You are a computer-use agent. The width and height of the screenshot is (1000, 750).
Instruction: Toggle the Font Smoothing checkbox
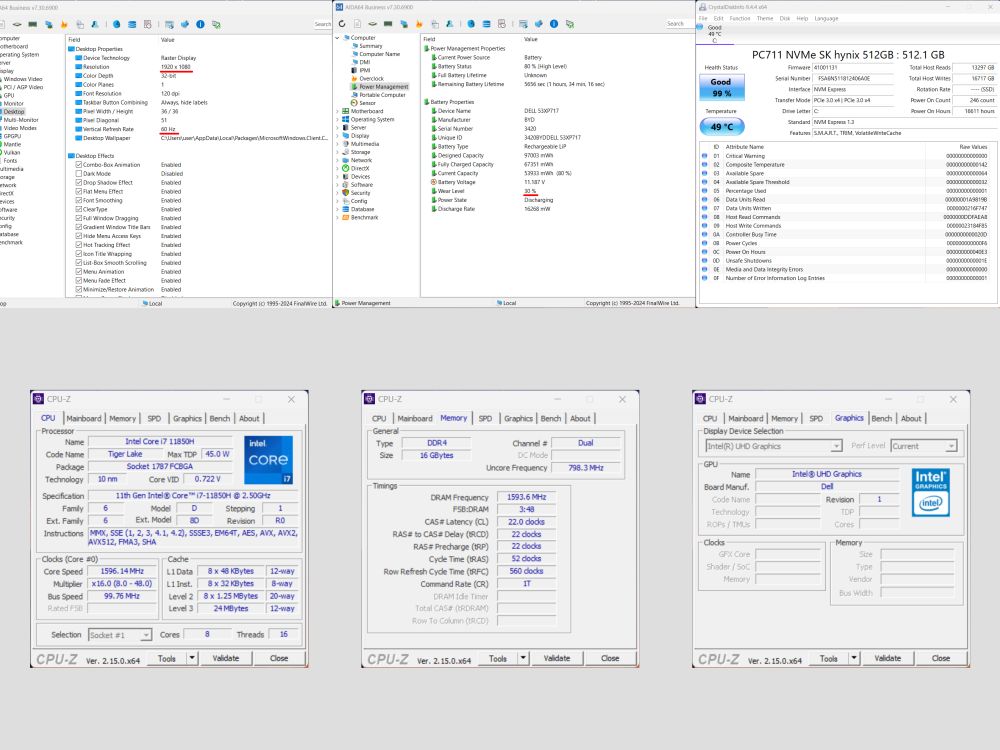click(x=80, y=200)
